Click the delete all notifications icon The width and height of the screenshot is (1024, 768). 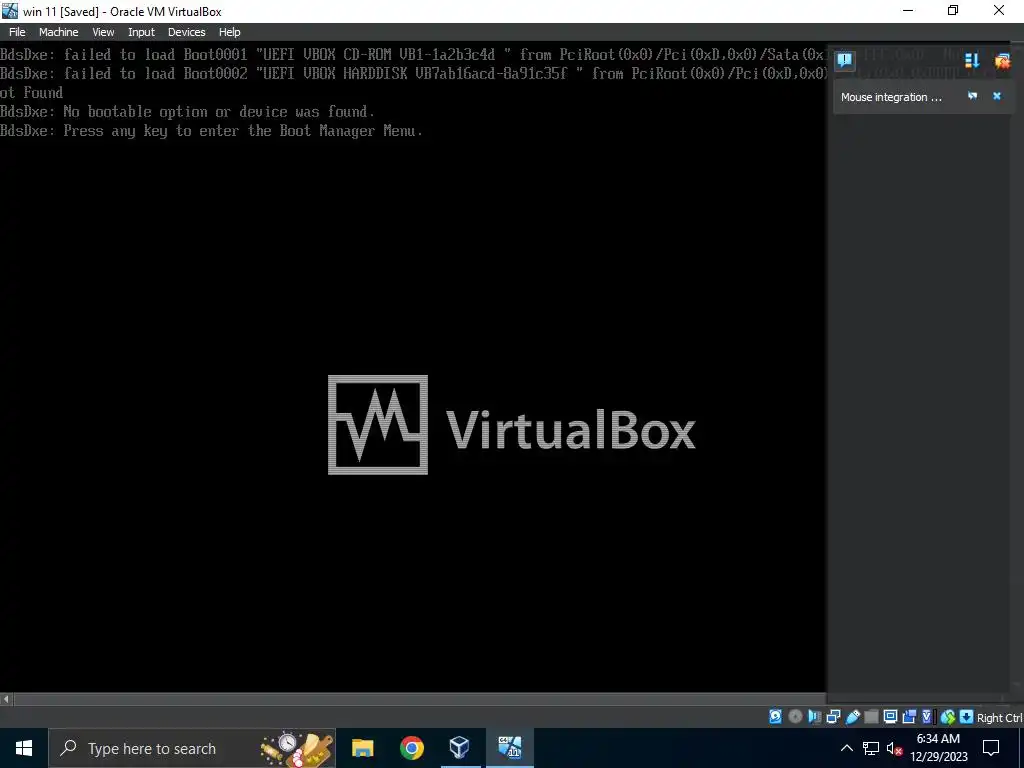coord(1002,61)
